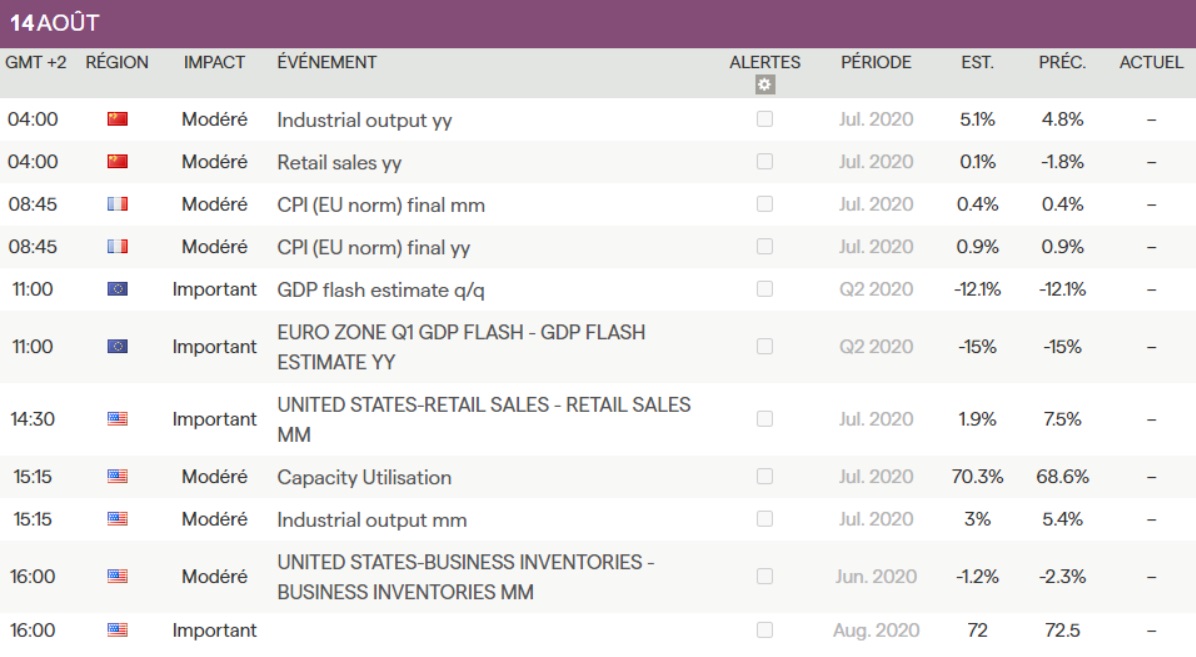Click EU flag beside GDP flash estimate q/q

117,290
